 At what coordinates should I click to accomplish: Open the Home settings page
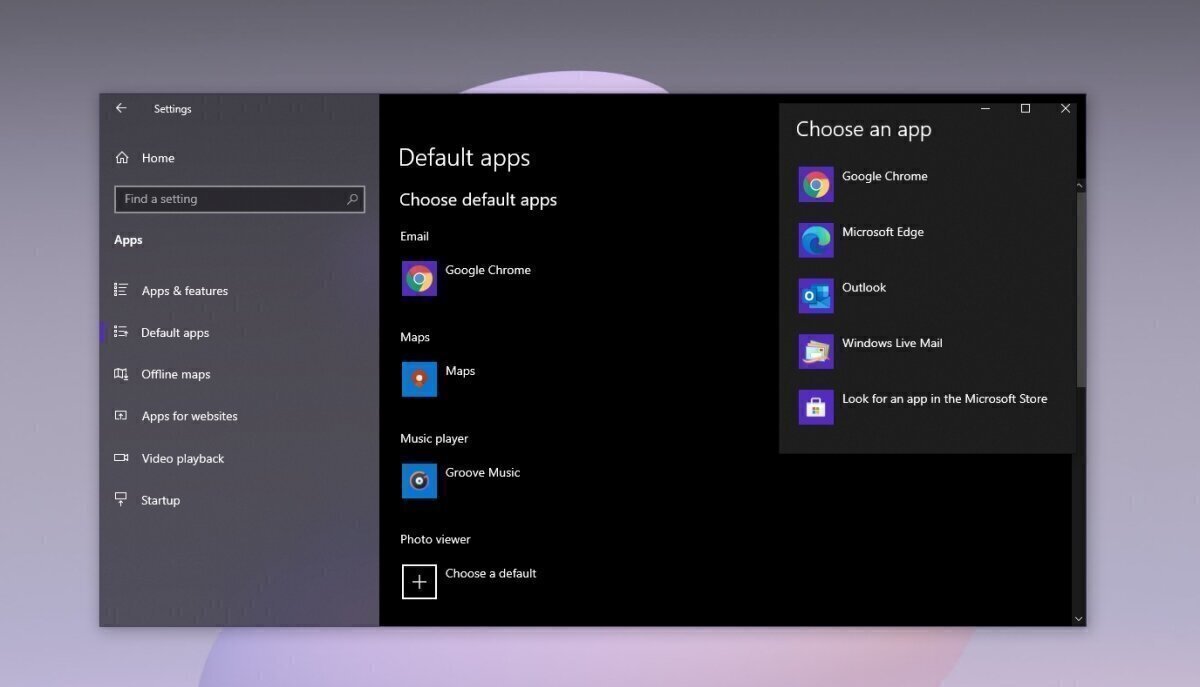point(157,158)
